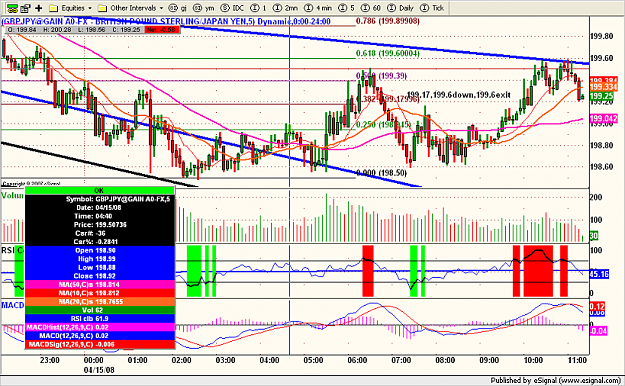Switch to the 60 minute interval

pos(371,8)
